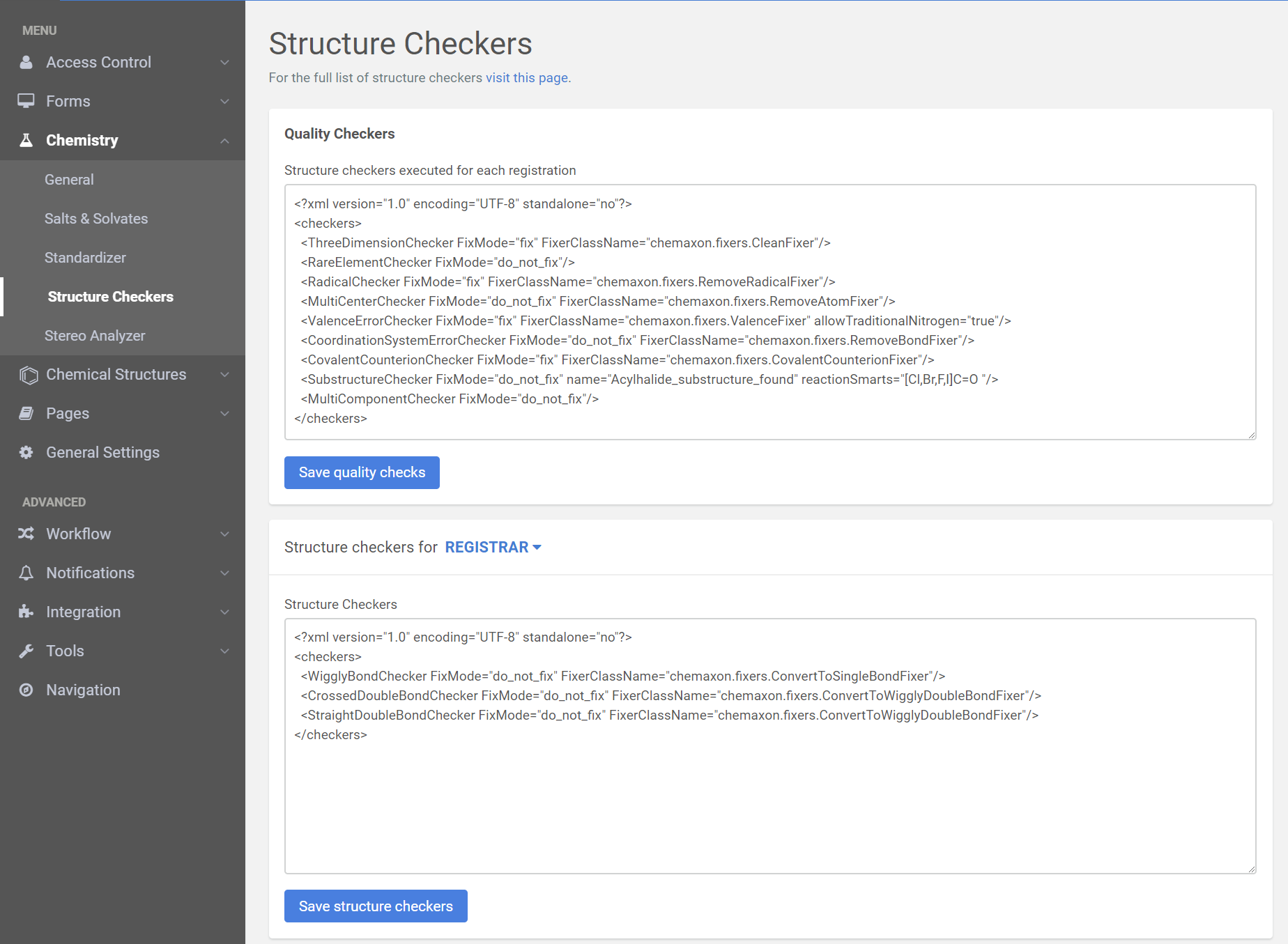Click the Chemical Structures hexagon icon
Screen dimensions: 1288x944
(29, 375)
